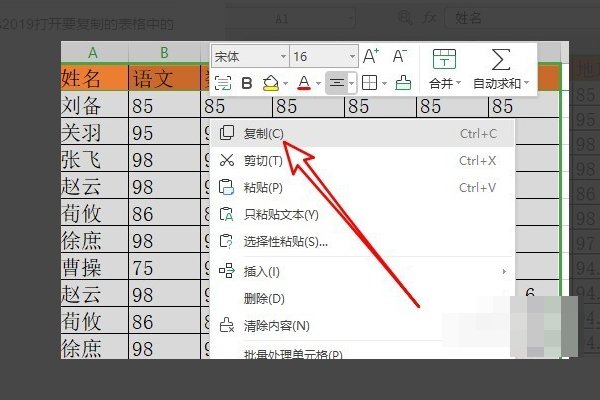Viewport: 600px width, 400px height.
Task: Click the format painter brush icon
Action: pyautogui.click(x=403, y=83)
